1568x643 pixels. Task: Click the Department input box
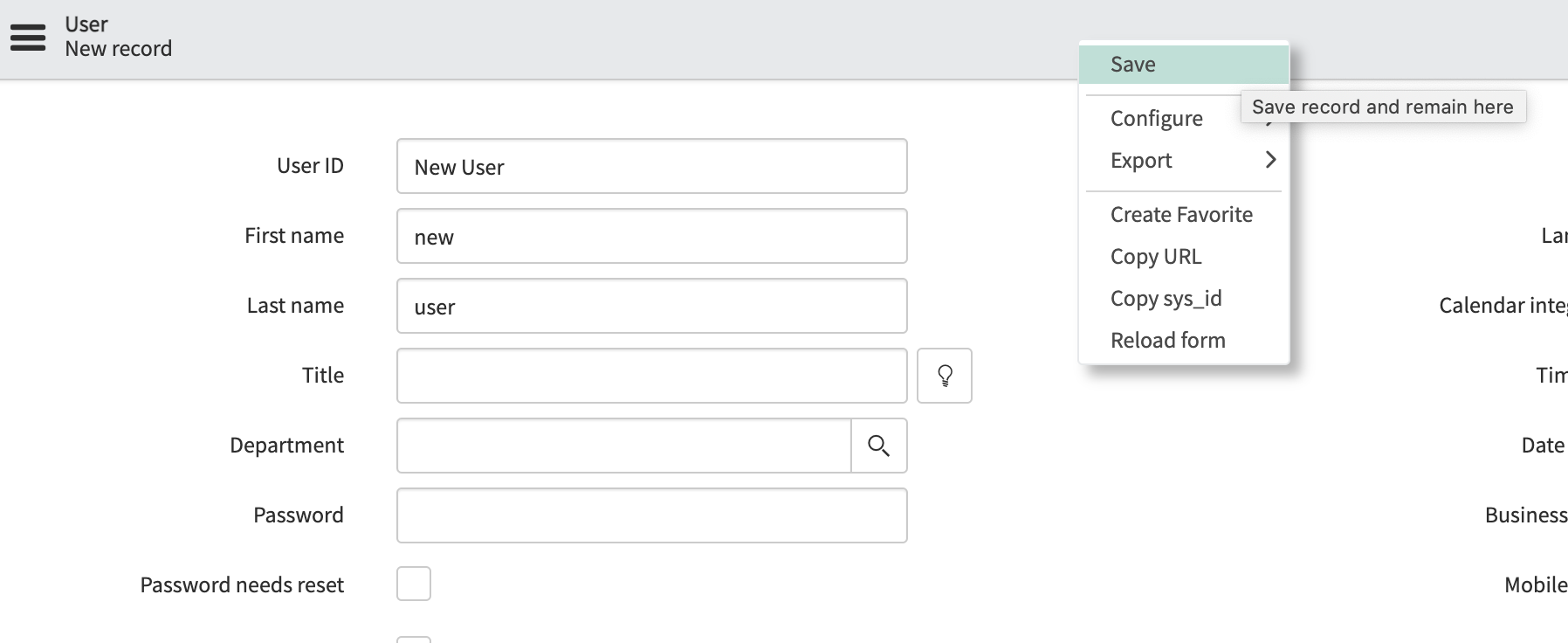[x=623, y=446]
